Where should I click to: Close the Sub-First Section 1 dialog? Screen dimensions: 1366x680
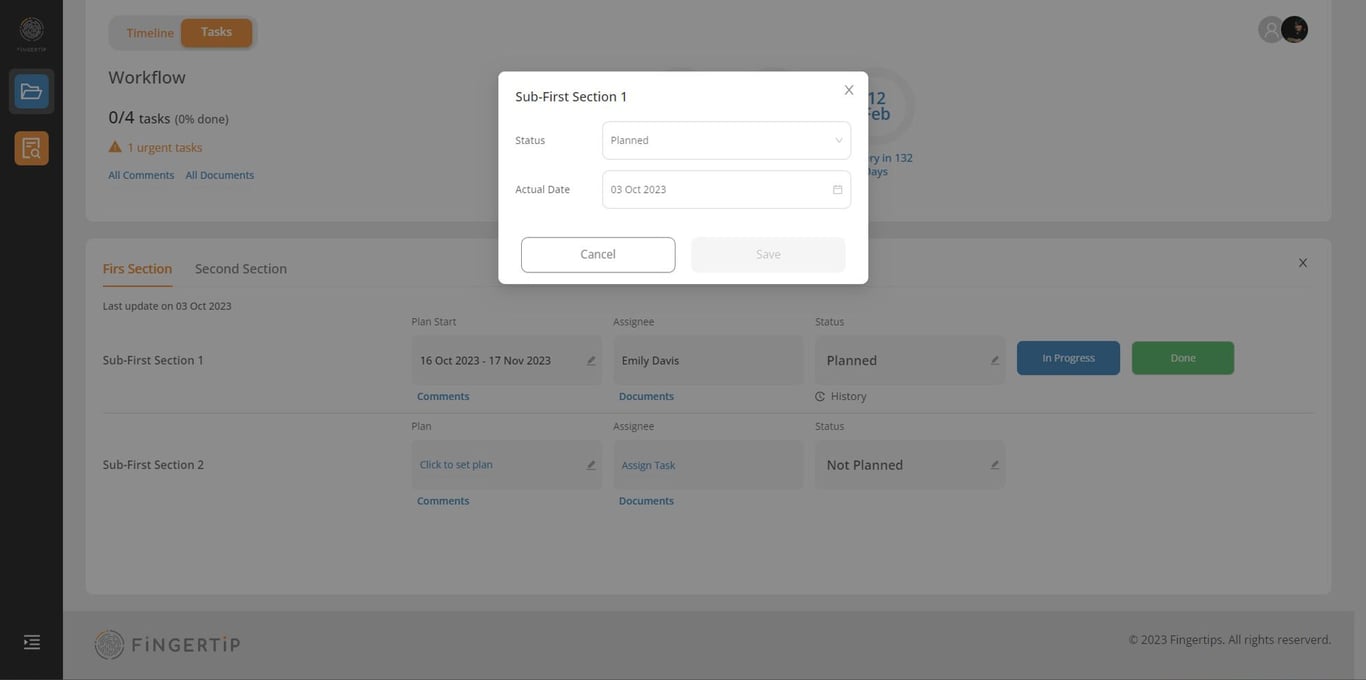click(849, 90)
